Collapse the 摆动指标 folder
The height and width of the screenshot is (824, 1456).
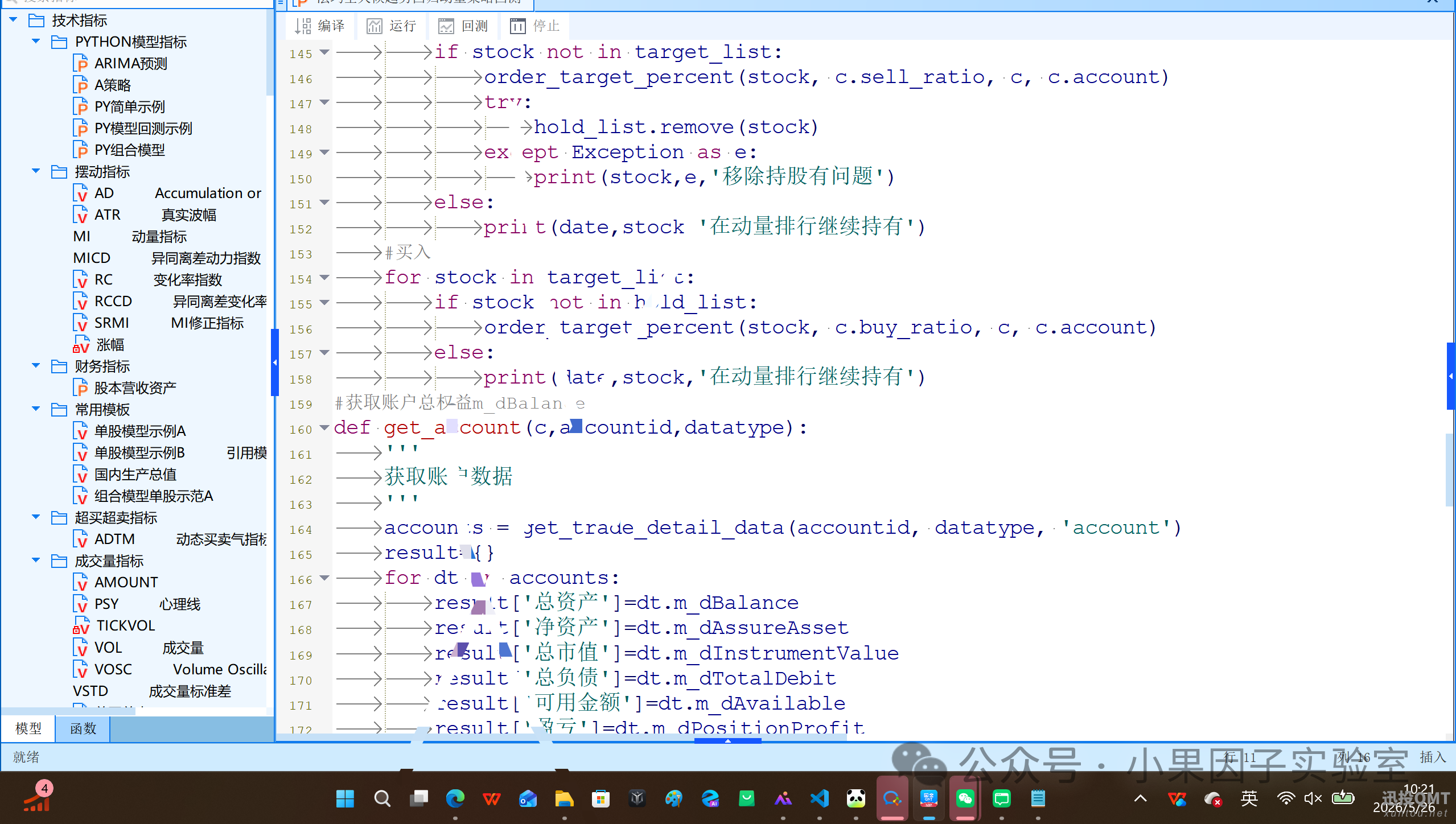tap(36, 171)
